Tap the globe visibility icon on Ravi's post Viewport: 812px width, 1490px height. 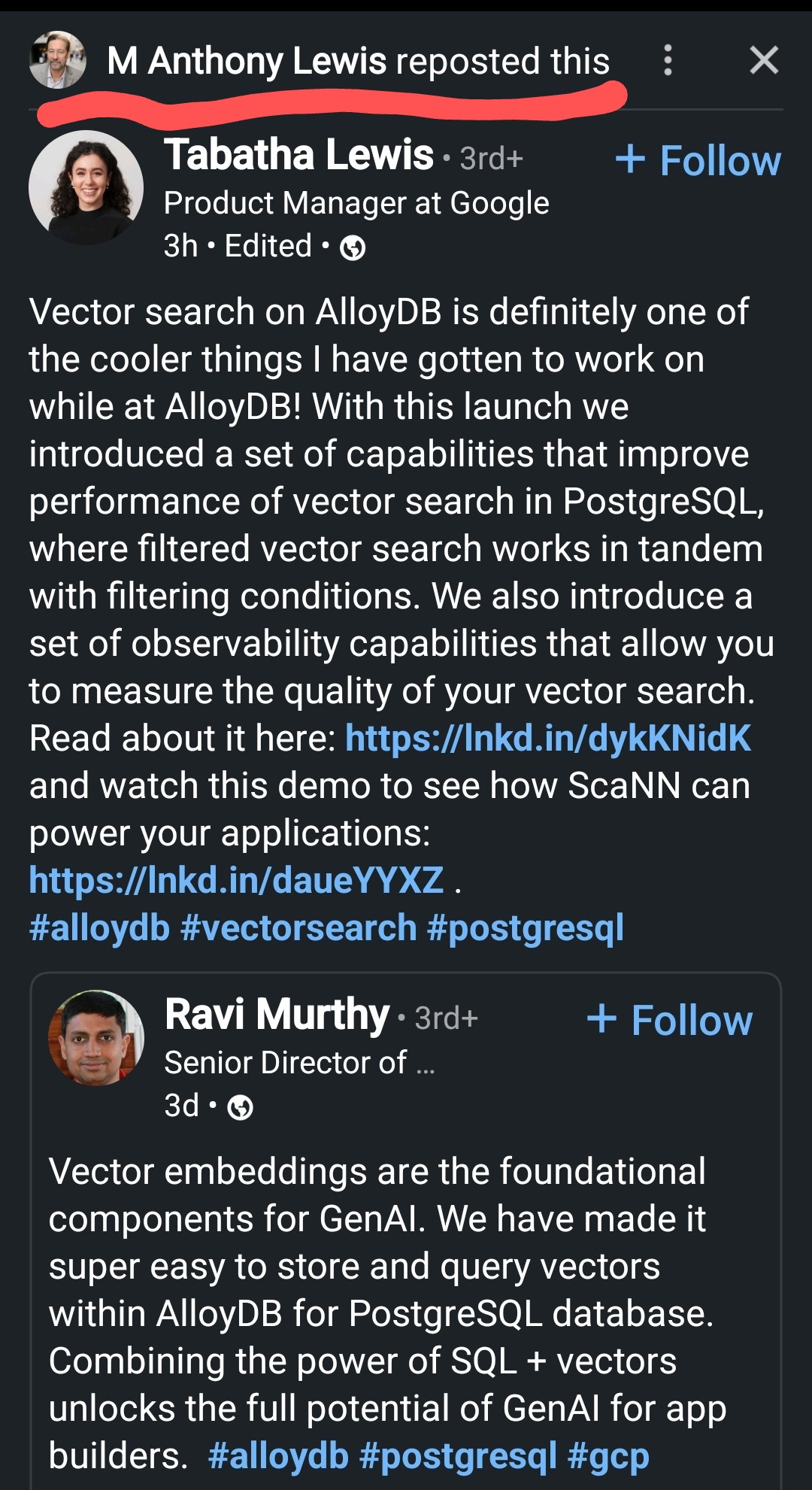pos(240,1107)
